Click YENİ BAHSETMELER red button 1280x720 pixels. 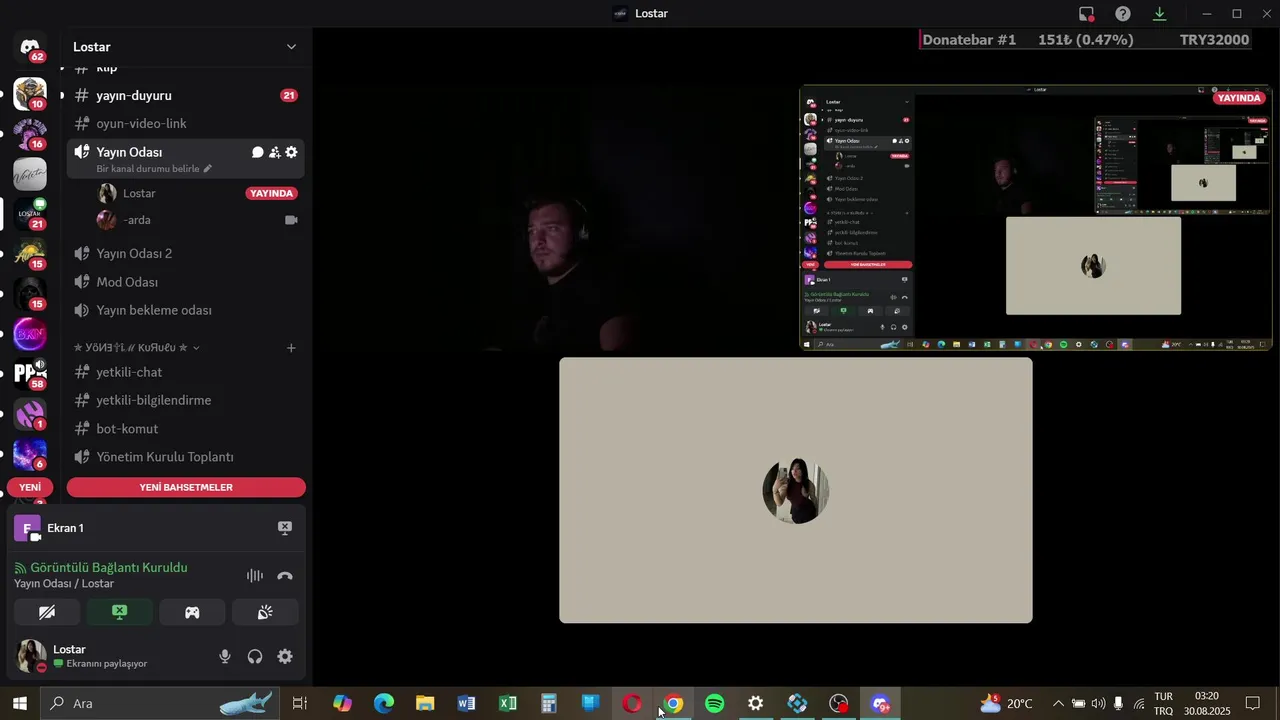click(x=186, y=487)
